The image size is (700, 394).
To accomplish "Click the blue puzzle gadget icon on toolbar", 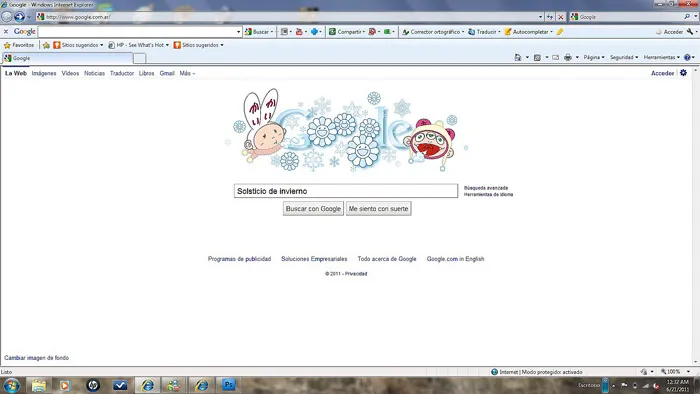I will [314, 32].
